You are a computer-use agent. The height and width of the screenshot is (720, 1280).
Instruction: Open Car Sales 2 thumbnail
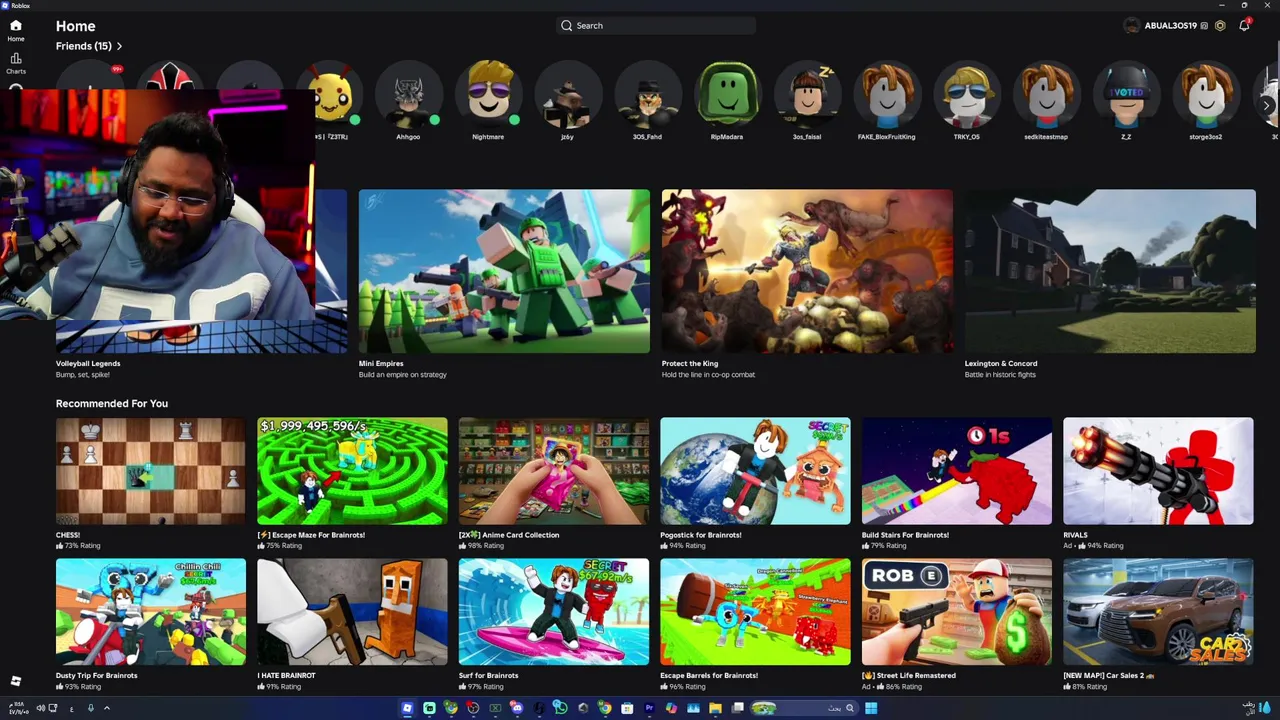[1158, 612]
